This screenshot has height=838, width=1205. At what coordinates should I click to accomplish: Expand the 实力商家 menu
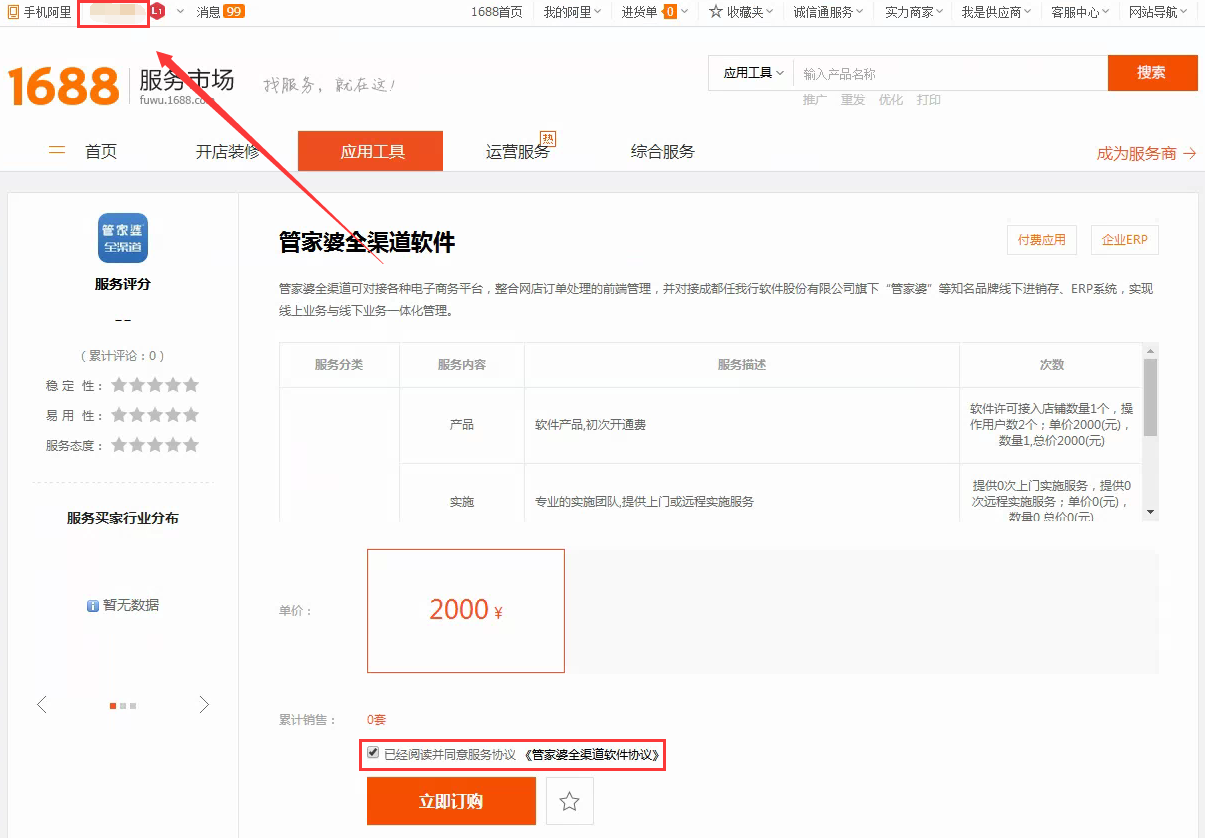coord(915,12)
